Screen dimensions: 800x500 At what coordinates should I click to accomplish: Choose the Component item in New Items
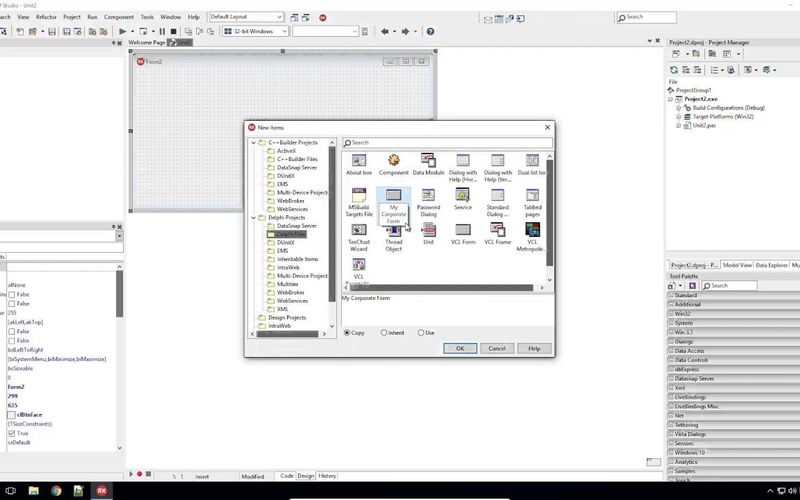pyautogui.click(x=394, y=160)
